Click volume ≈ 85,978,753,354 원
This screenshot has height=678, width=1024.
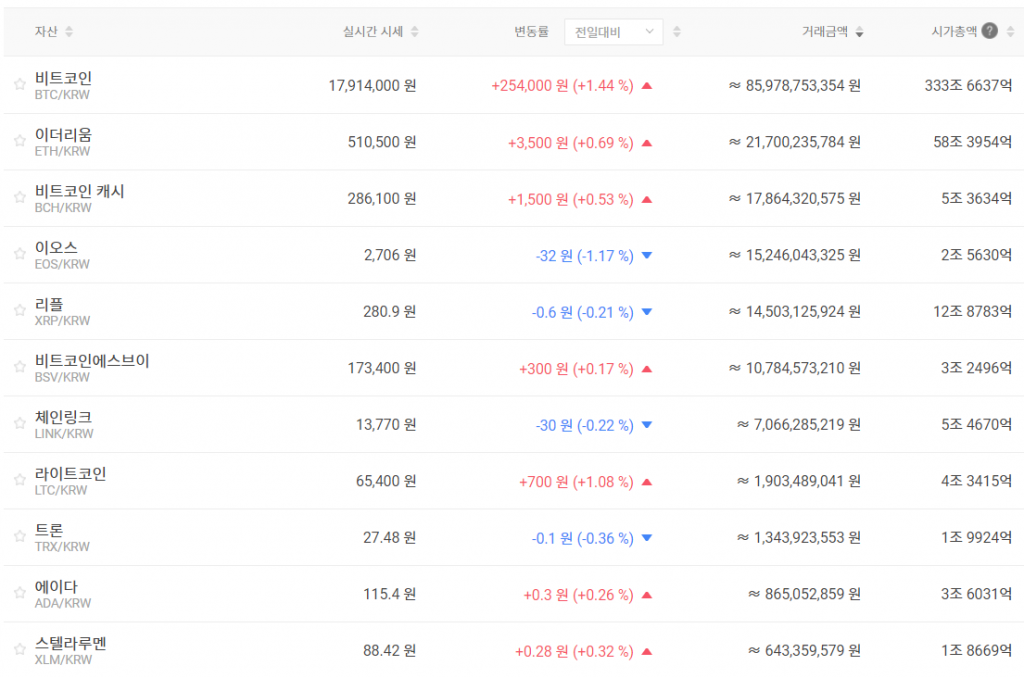point(795,86)
